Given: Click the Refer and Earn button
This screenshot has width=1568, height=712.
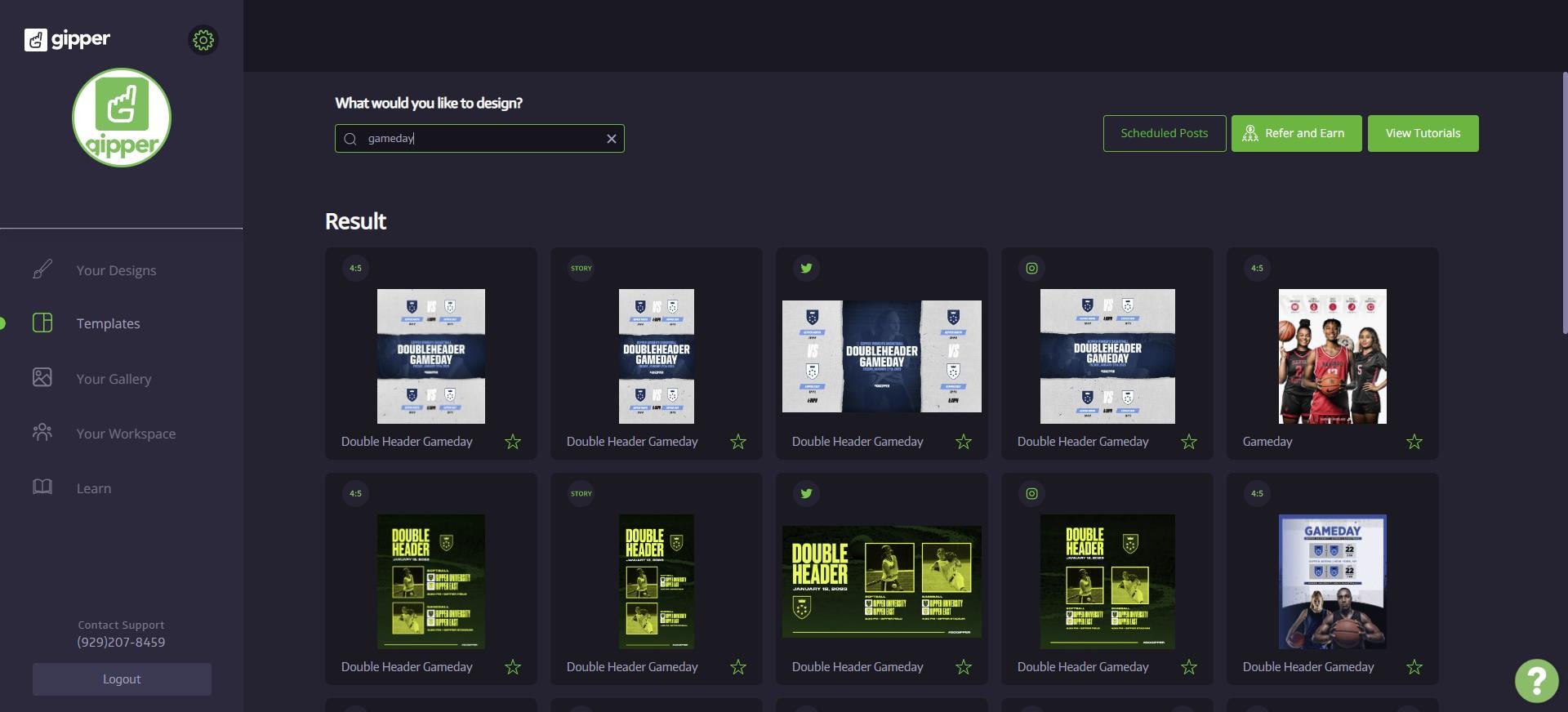Looking at the screenshot, I should [1296, 133].
